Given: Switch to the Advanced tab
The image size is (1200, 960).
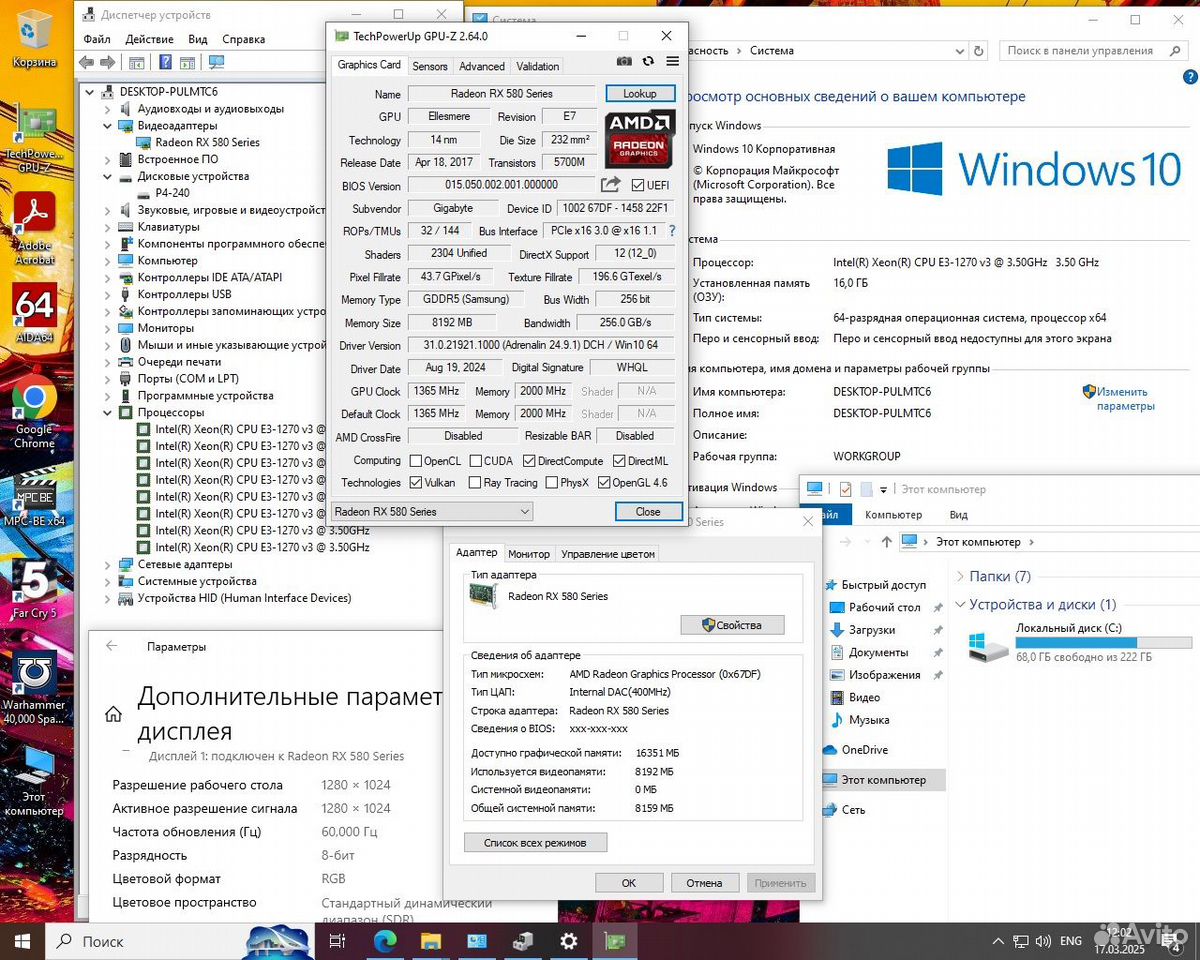Looking at the screenshot, I should click(x=482, y=66).
